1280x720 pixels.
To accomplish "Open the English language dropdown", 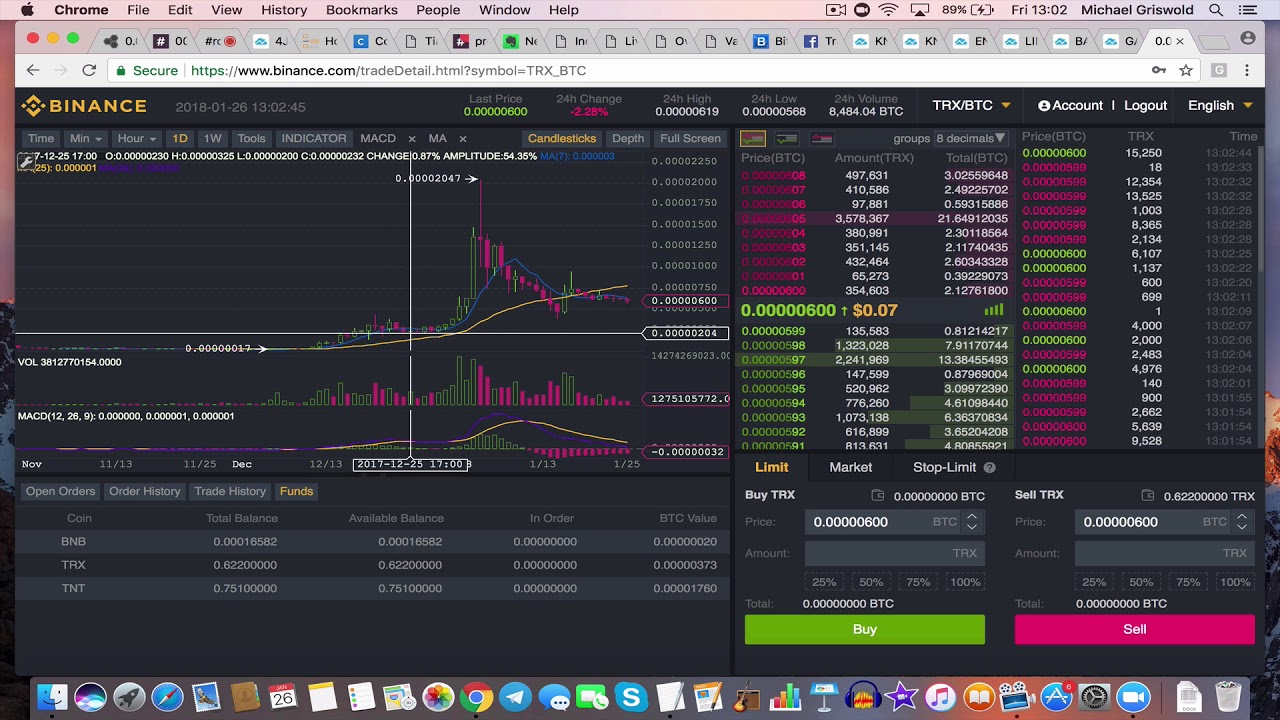I will pyautogui.click(x=1220, y=106).
